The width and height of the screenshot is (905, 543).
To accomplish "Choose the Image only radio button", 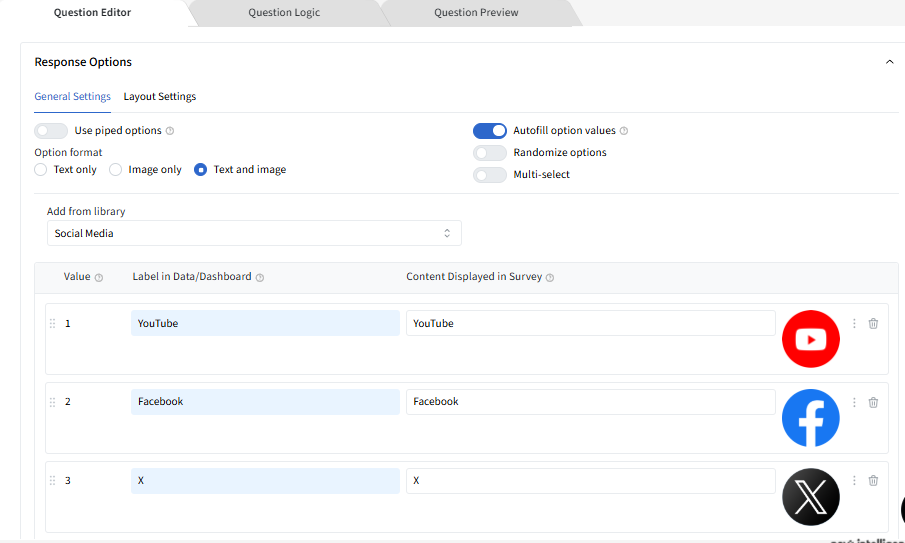I will (116, 170).
